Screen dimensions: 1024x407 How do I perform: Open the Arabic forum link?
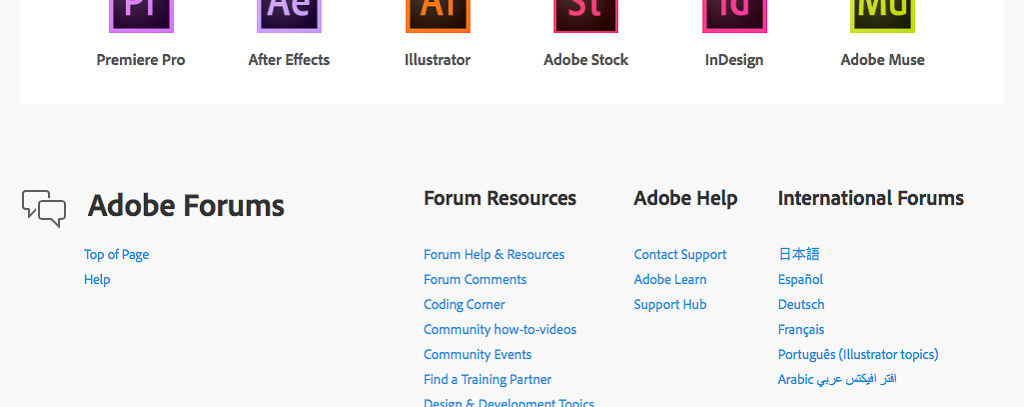point(837,380)
